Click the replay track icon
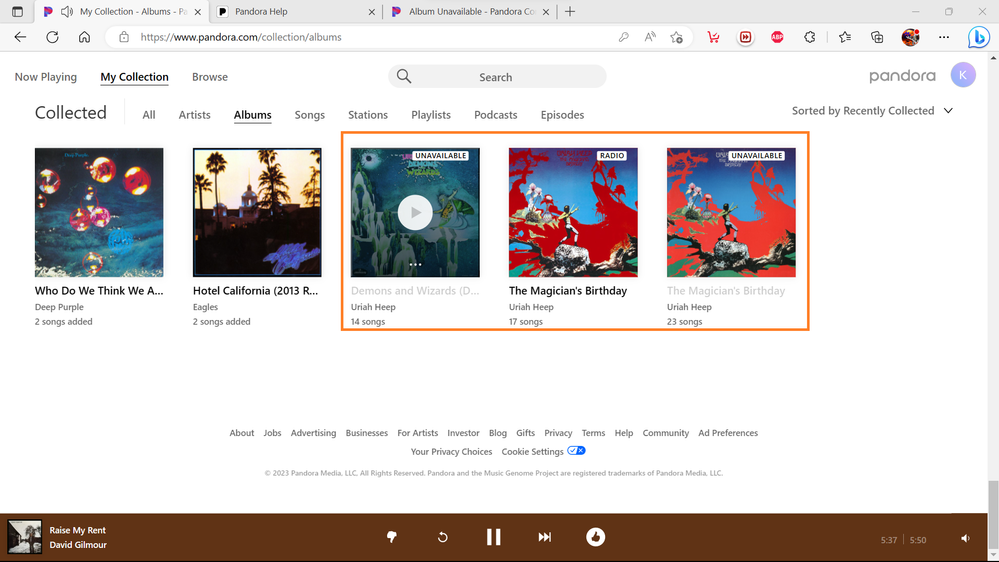999x562 pixels. click(442, 537)
